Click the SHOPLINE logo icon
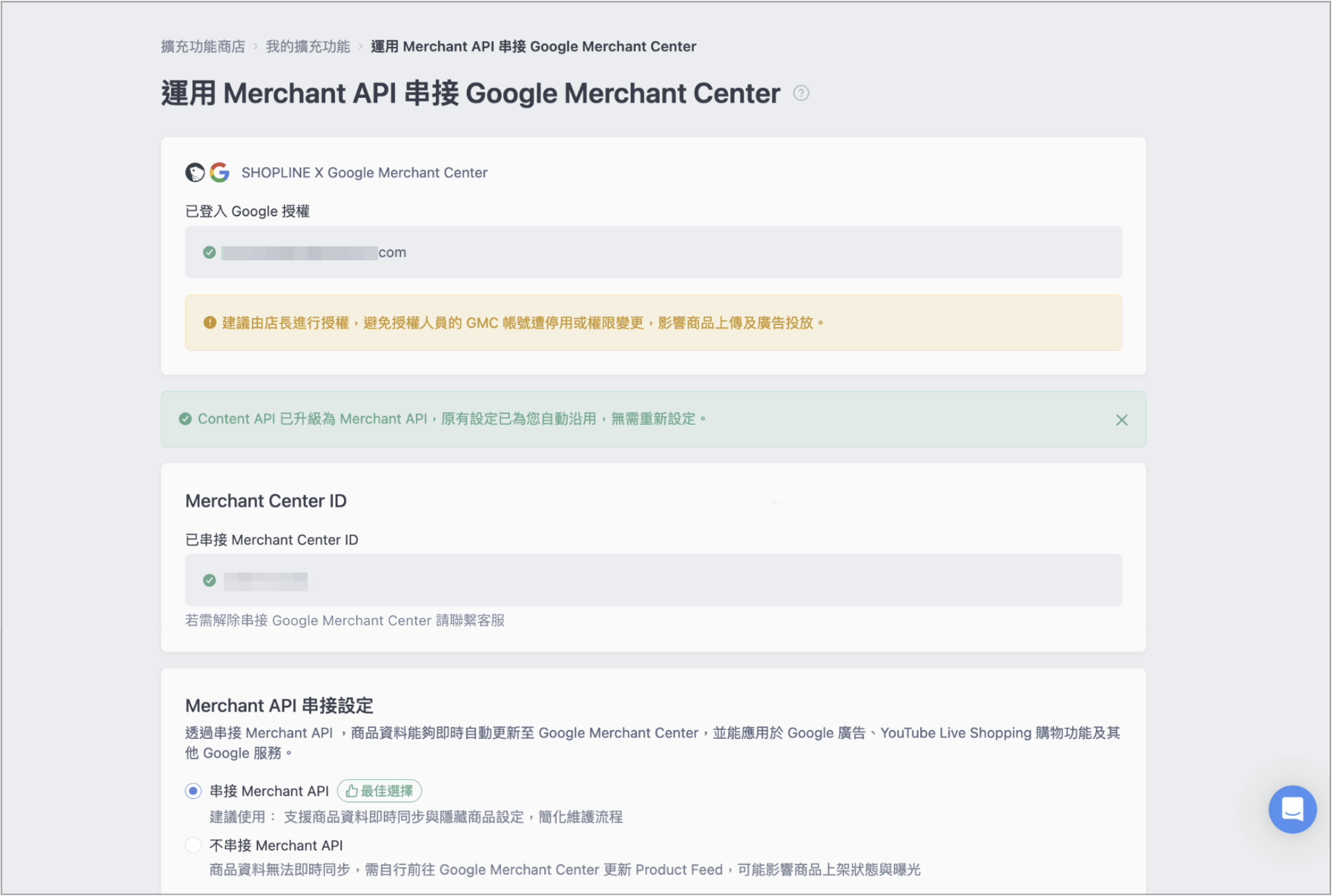Screen dimensions: 1333x896 tap(195, 173)
